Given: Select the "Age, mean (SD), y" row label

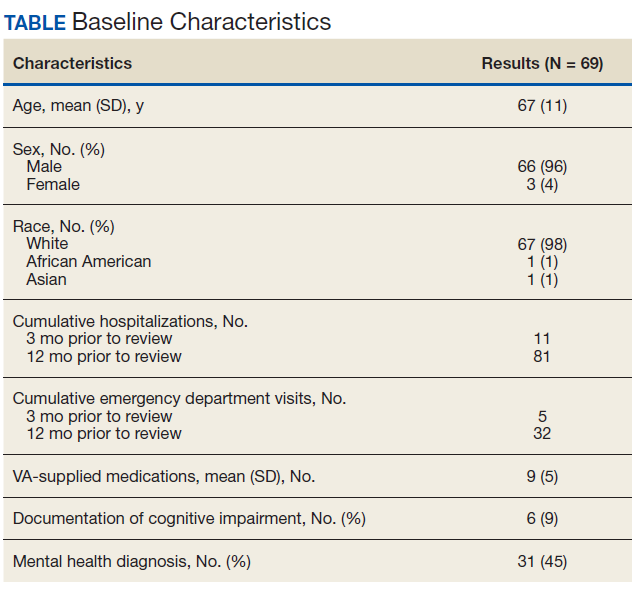Looking at the screenshot, I should click(78, 105).
